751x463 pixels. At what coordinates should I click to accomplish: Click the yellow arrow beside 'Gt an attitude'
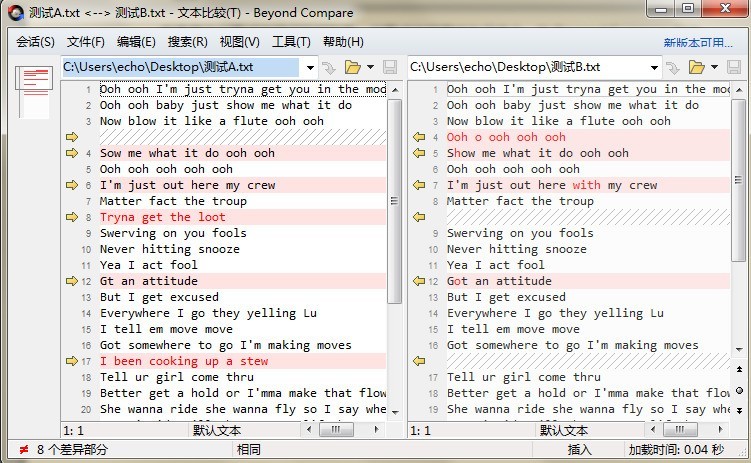pyautogui.click(x=72, y=281)
